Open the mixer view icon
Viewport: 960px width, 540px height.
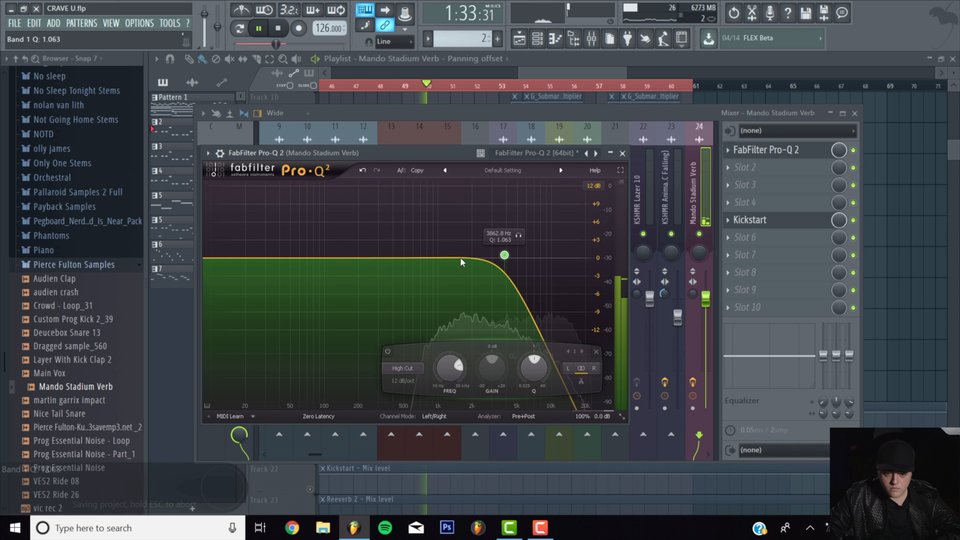(591, 39)
